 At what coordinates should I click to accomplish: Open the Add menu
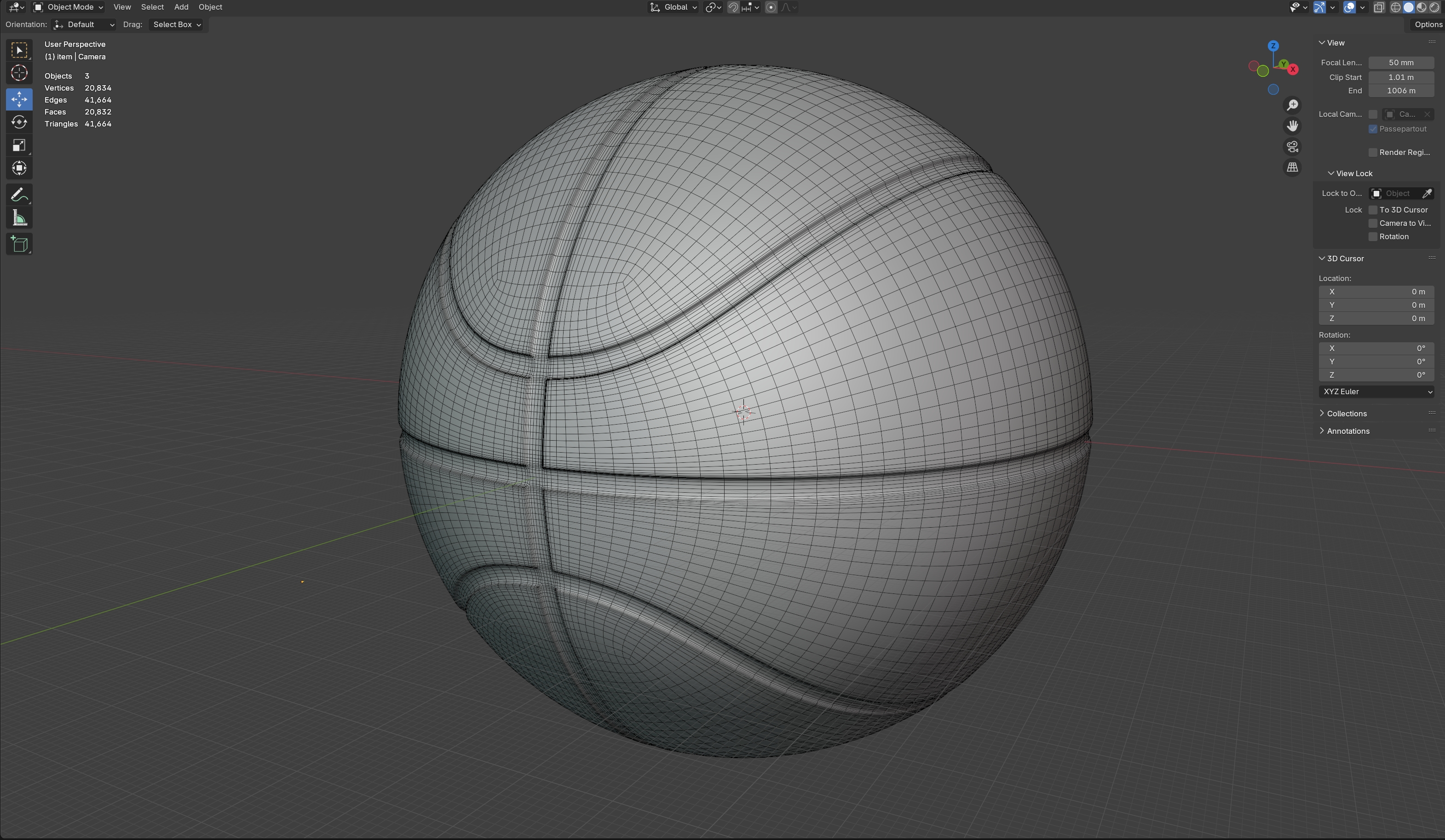tap(181, 7)
